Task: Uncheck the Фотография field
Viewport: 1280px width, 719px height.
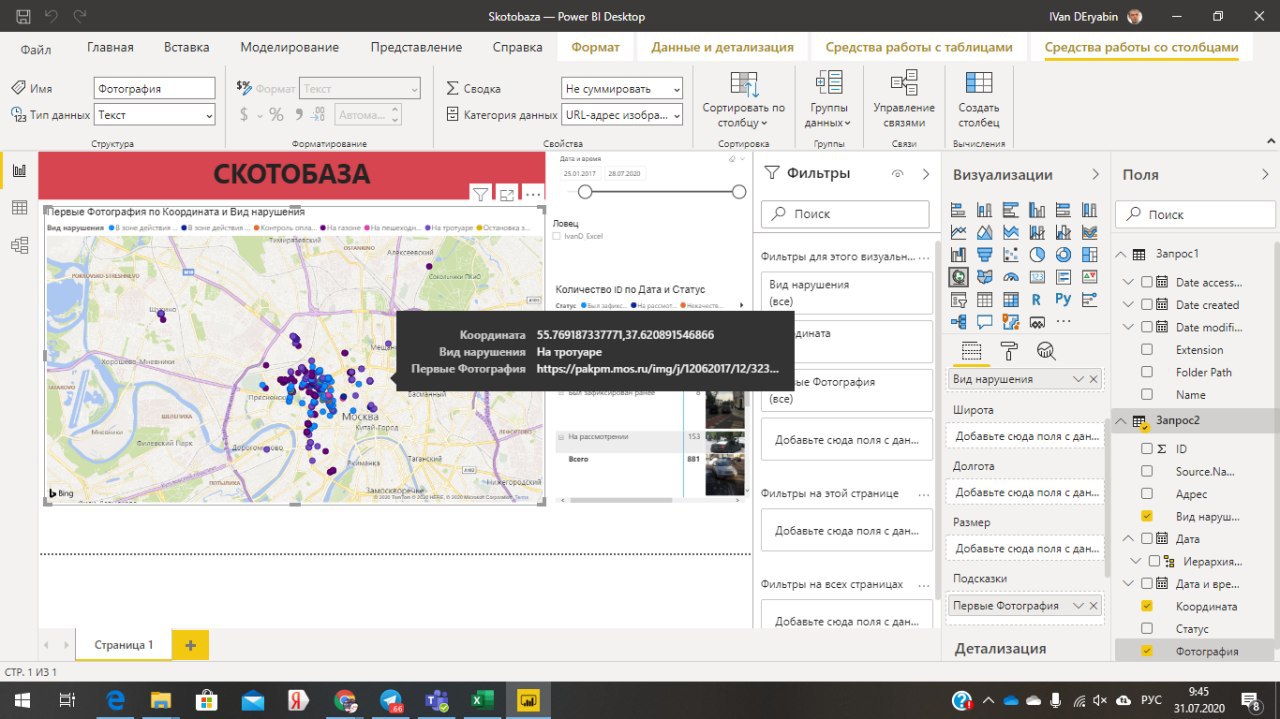Action: 1147,651
